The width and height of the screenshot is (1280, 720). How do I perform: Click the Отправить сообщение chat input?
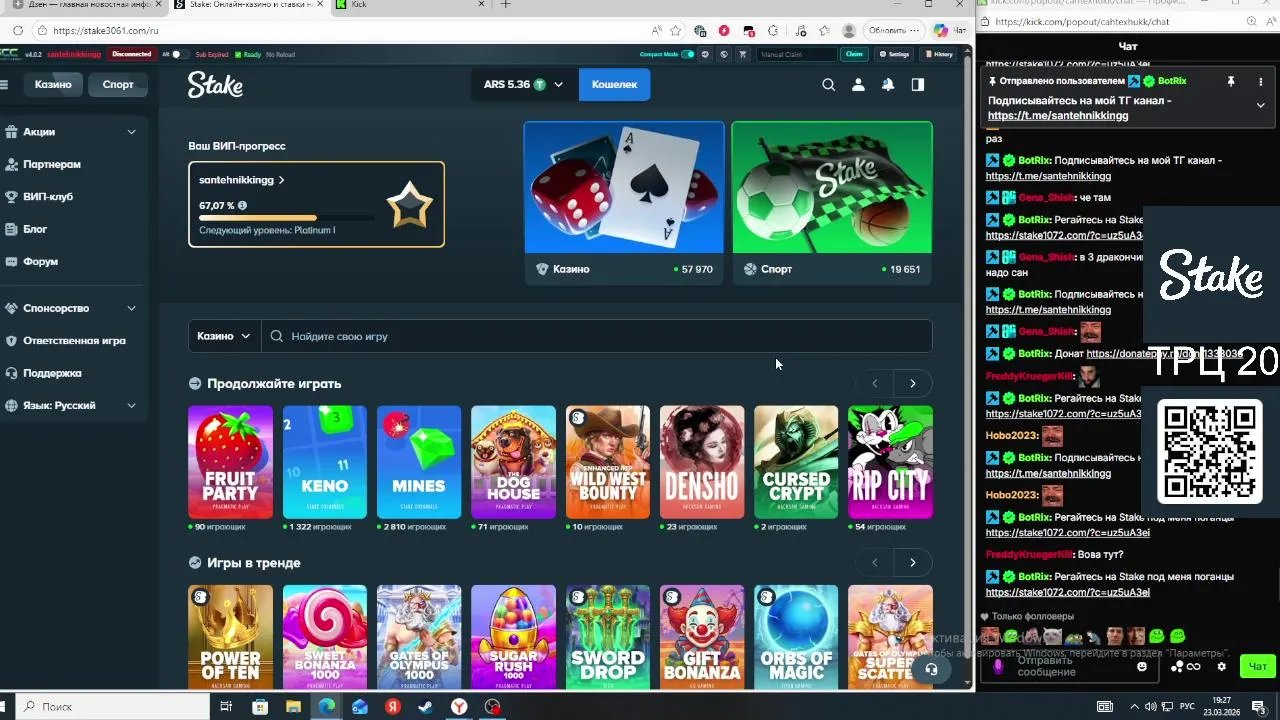click(x=1070, y=667)
